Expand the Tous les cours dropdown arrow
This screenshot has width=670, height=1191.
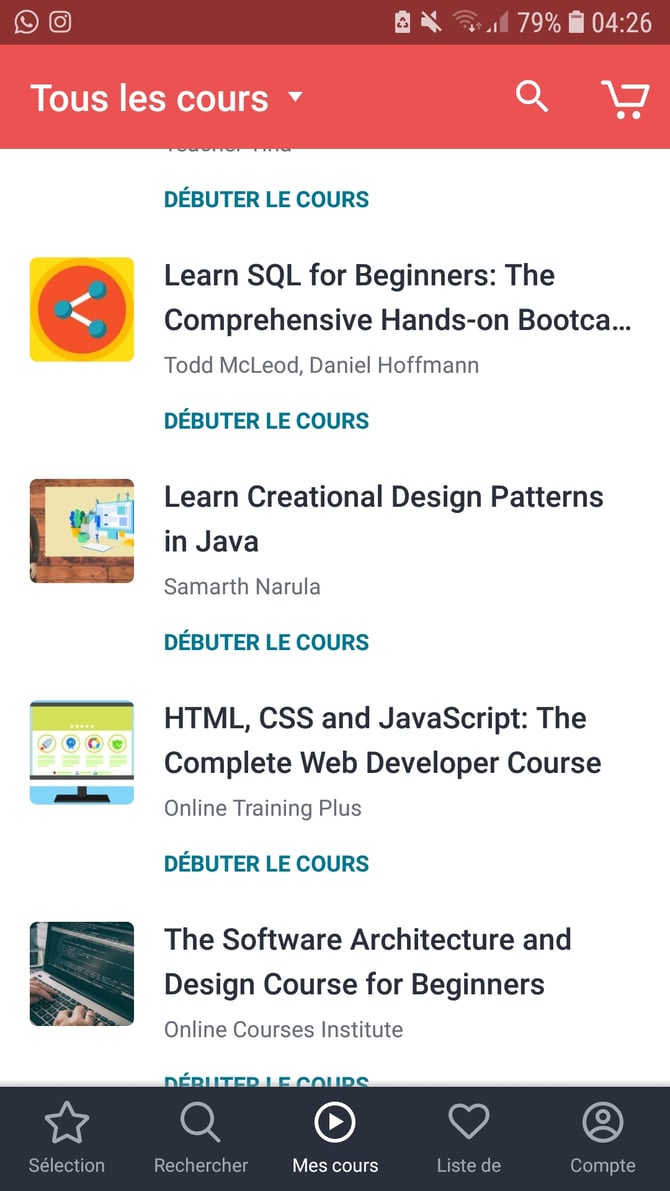pyautogui.click(x=295, y=97)
